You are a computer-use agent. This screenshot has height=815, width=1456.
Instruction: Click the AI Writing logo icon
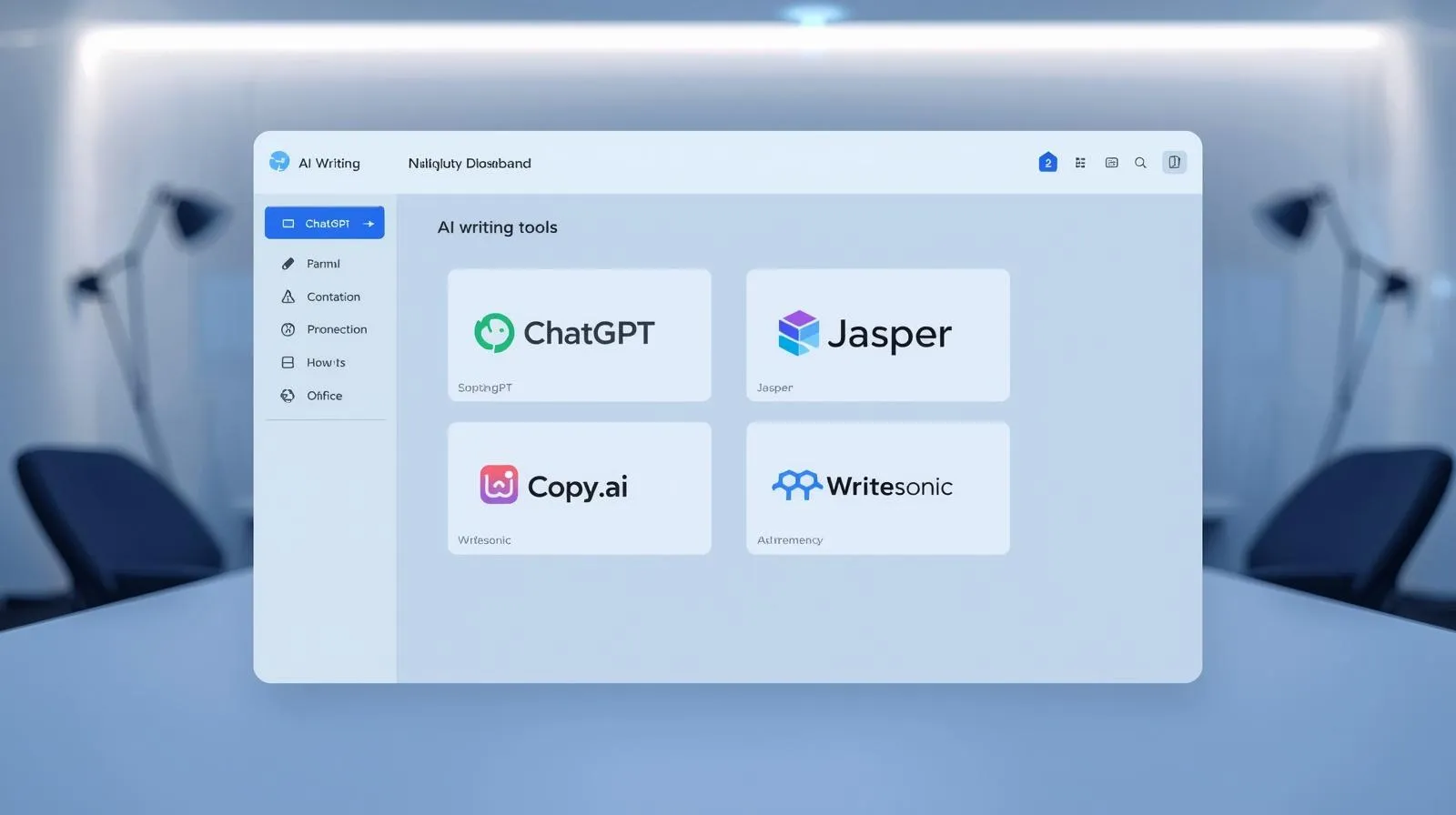pyautogui.click(x=279, y=162)
